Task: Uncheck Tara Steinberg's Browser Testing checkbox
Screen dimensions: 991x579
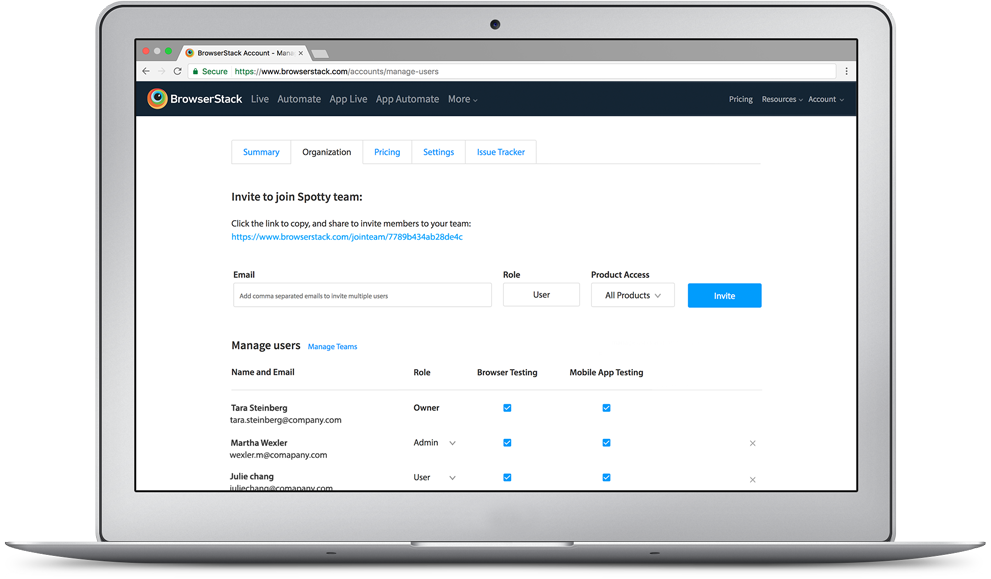Action: point(507,407)
